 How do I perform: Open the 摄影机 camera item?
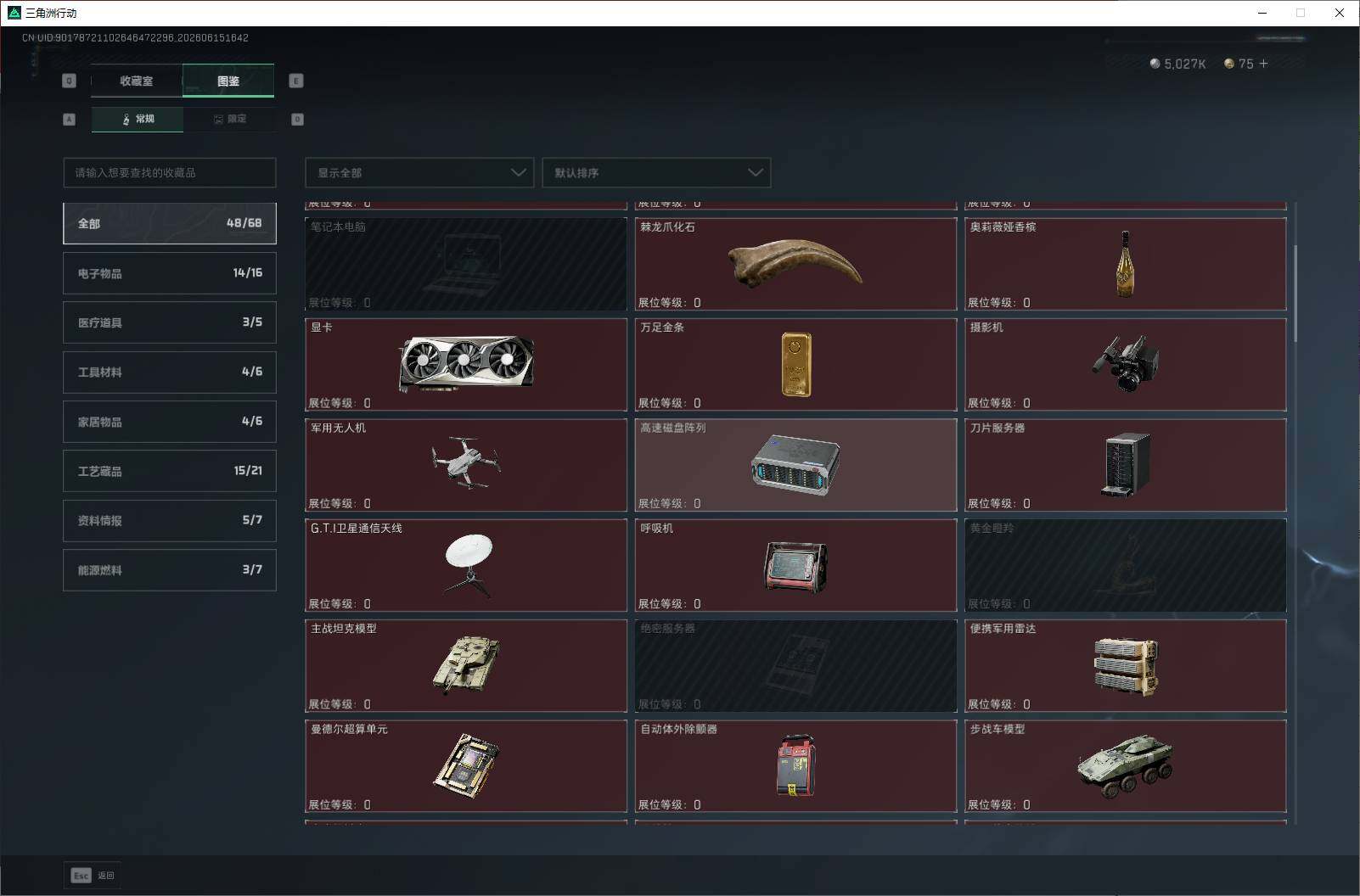pyautogui.click(x=1126, y=364)
